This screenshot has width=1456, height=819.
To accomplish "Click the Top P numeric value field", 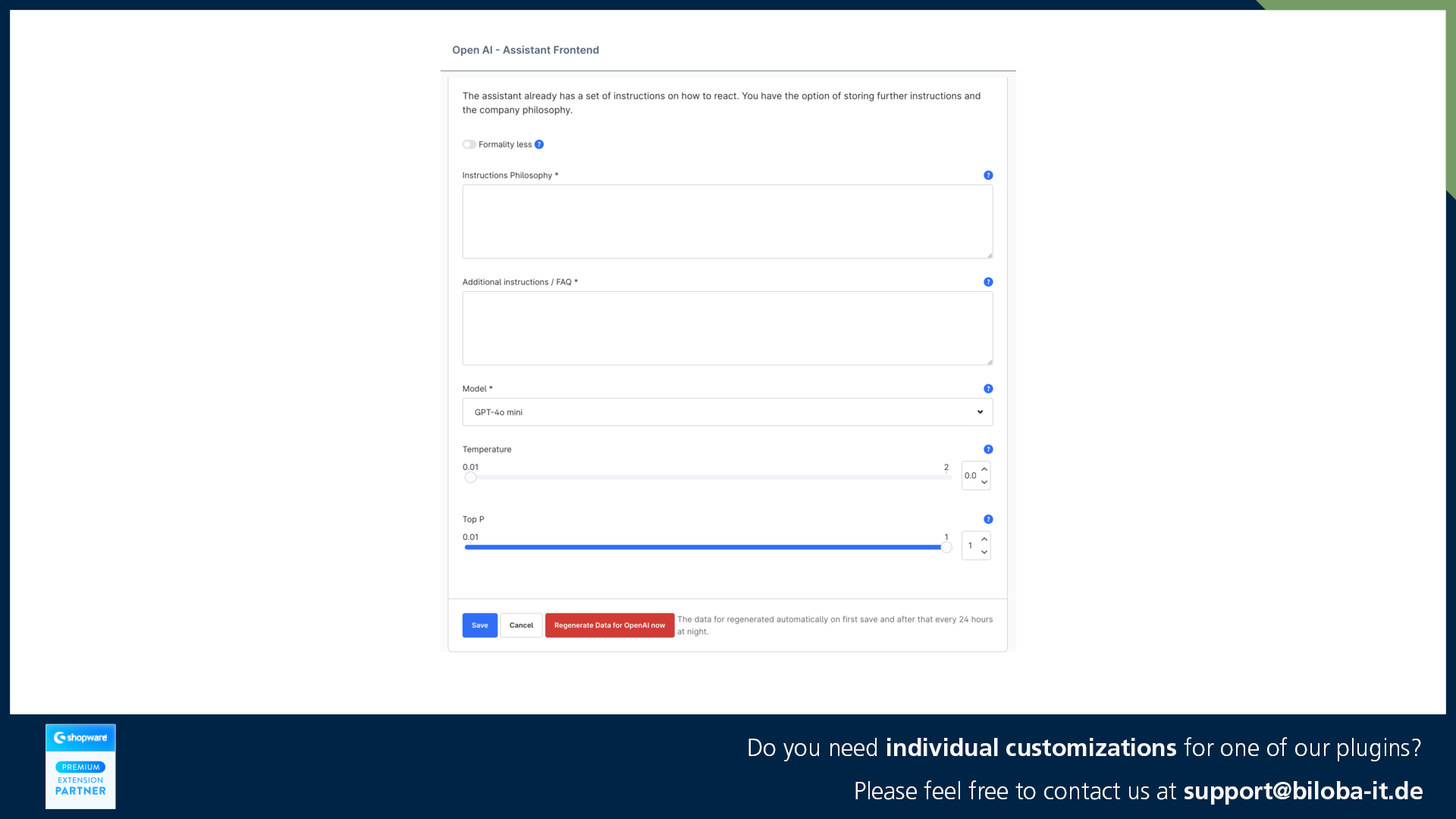I will point(971,545).
